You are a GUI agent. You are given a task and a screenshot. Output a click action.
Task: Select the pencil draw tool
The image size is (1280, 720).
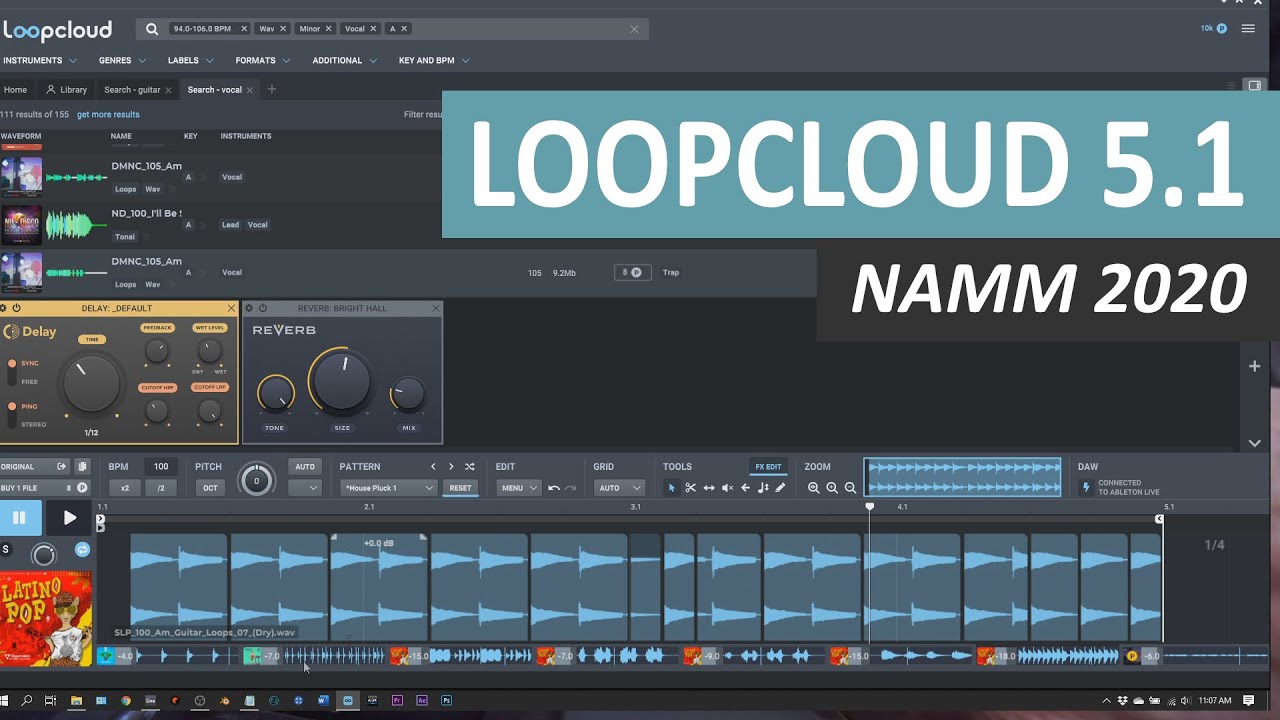(x=781, y=488)
